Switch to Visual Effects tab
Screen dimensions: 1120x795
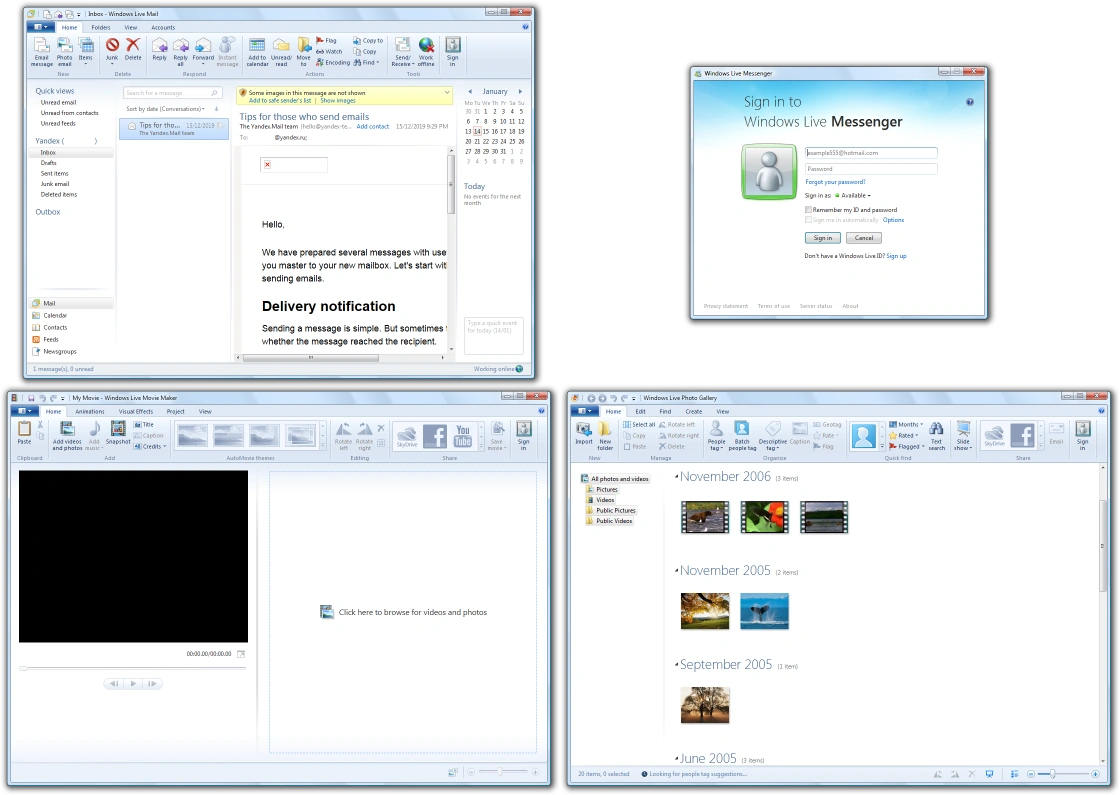point(136,411)
